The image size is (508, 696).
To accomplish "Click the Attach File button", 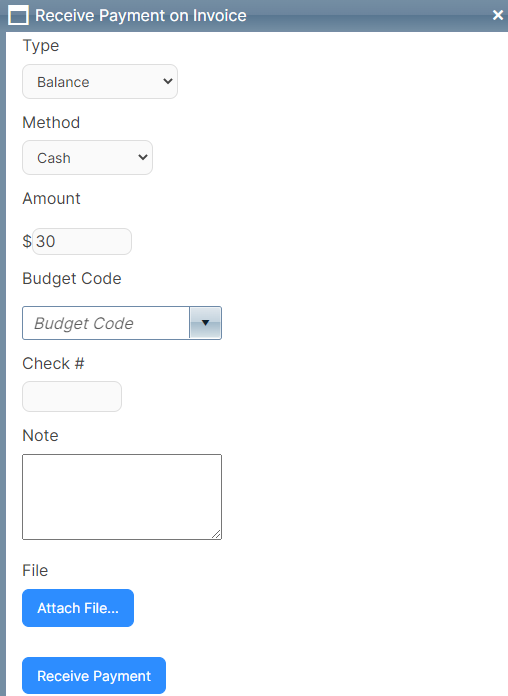I will pos(78,608).
